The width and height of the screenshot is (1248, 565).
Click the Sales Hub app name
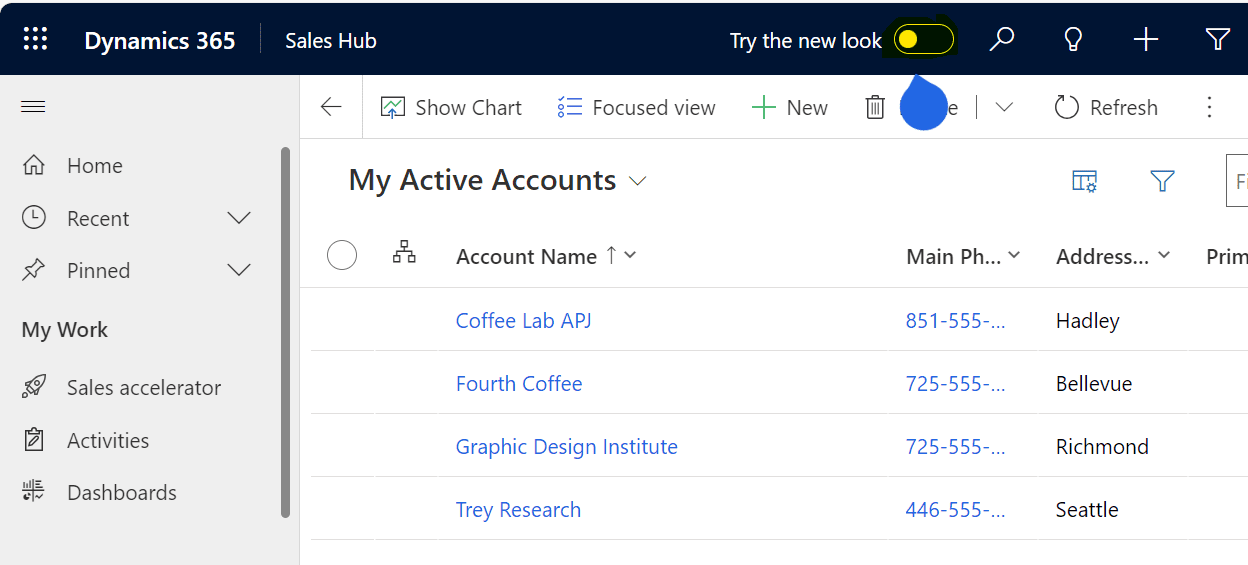(x=331, y=40)
